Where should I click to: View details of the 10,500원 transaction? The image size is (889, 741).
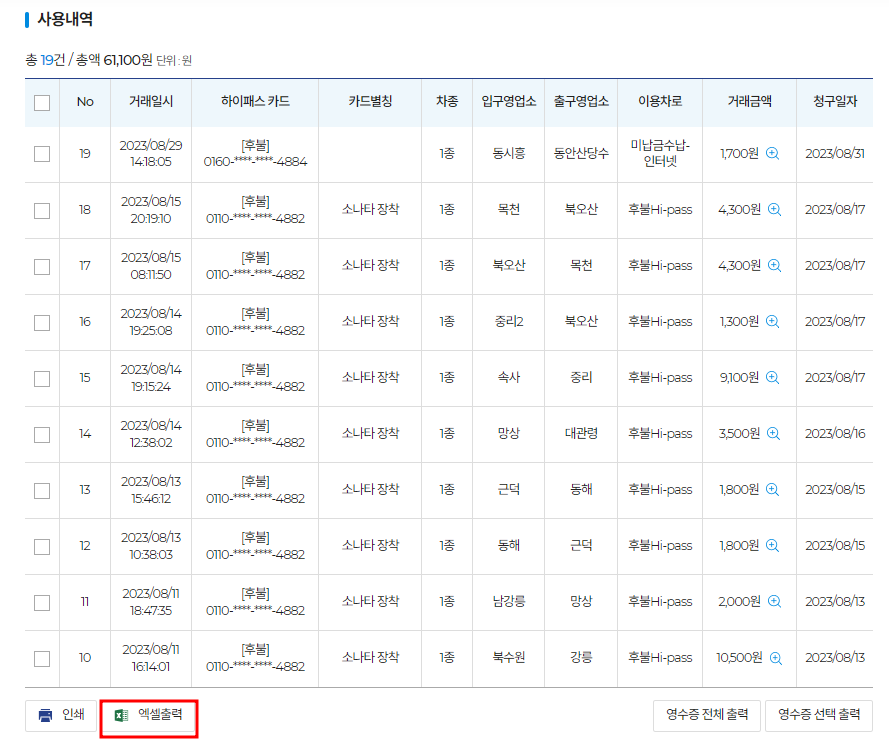[x=776, y=658]
